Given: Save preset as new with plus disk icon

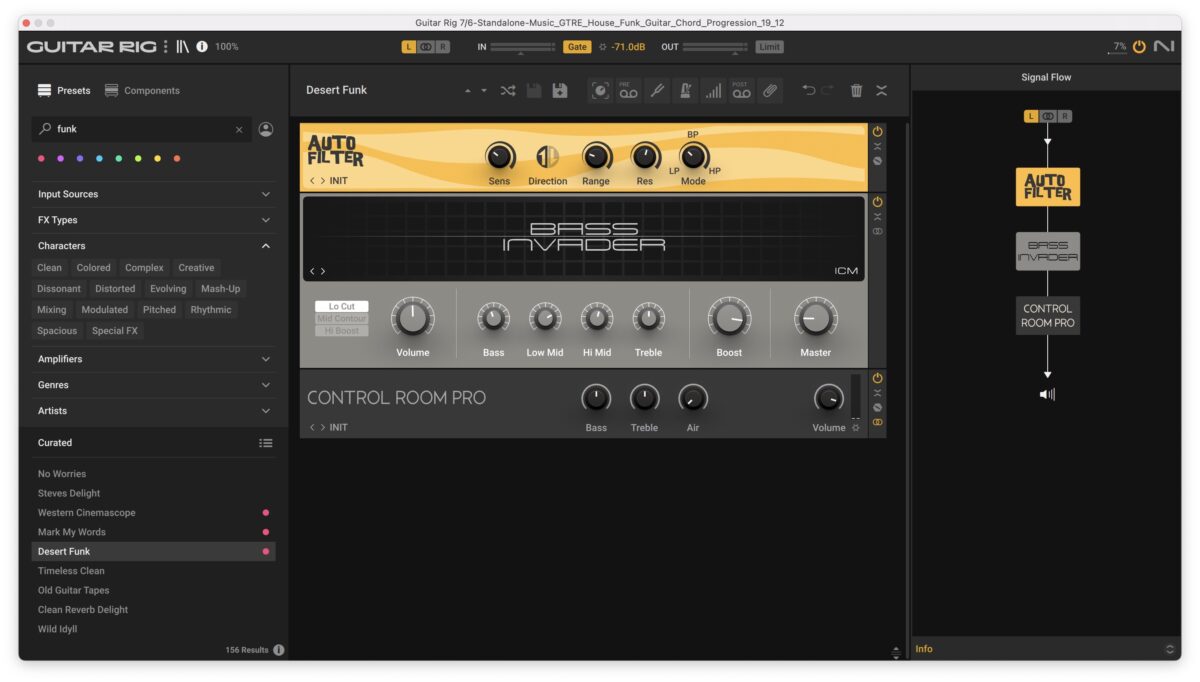Looking at the screenshot, I should 560,90.
